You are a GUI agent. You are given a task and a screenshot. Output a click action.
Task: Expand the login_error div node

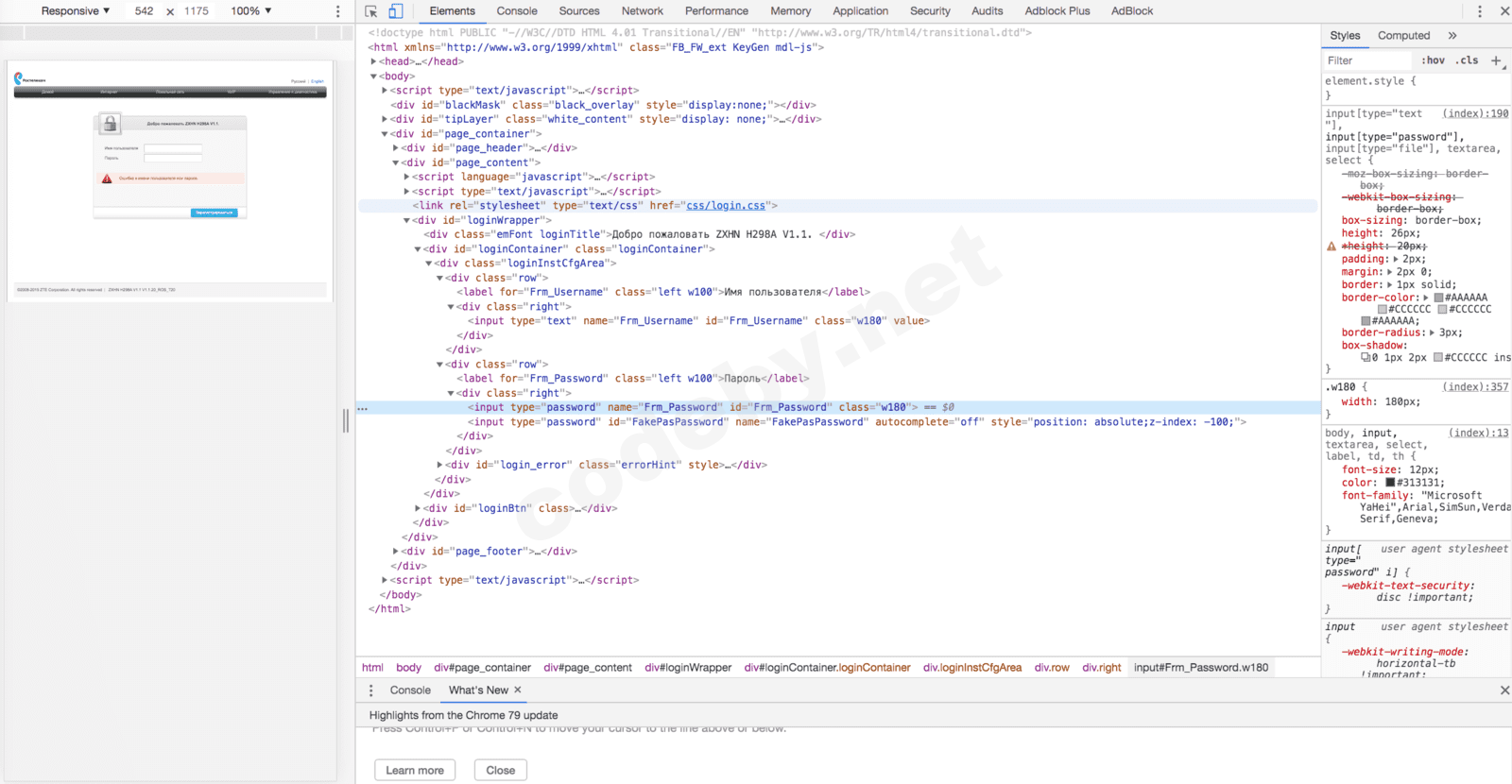(440, 465)
